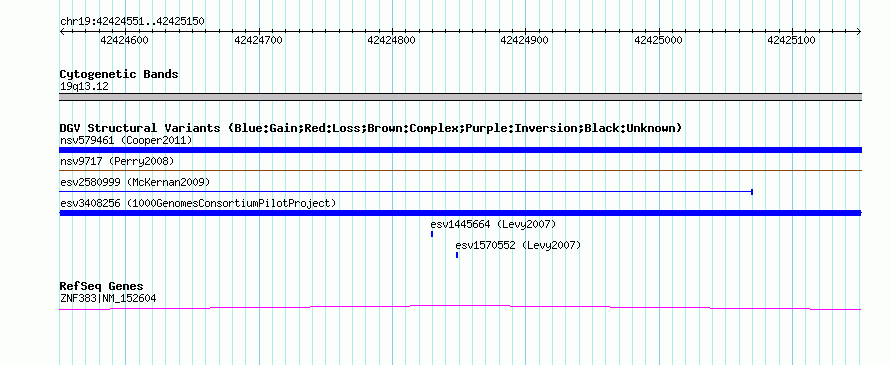
Task: Open the nsv9717 (Perry2008) variant label
Action: pyautogui.click(x=117, y=162)
